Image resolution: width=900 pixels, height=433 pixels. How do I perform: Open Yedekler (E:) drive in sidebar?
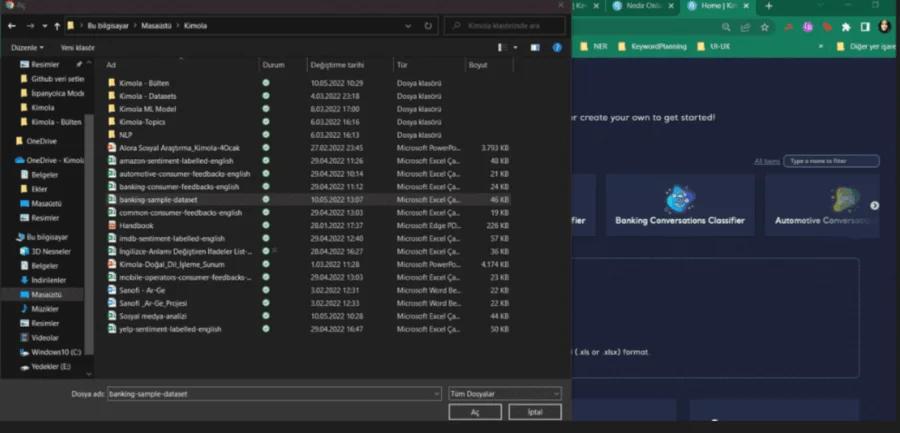coord(51,366)
